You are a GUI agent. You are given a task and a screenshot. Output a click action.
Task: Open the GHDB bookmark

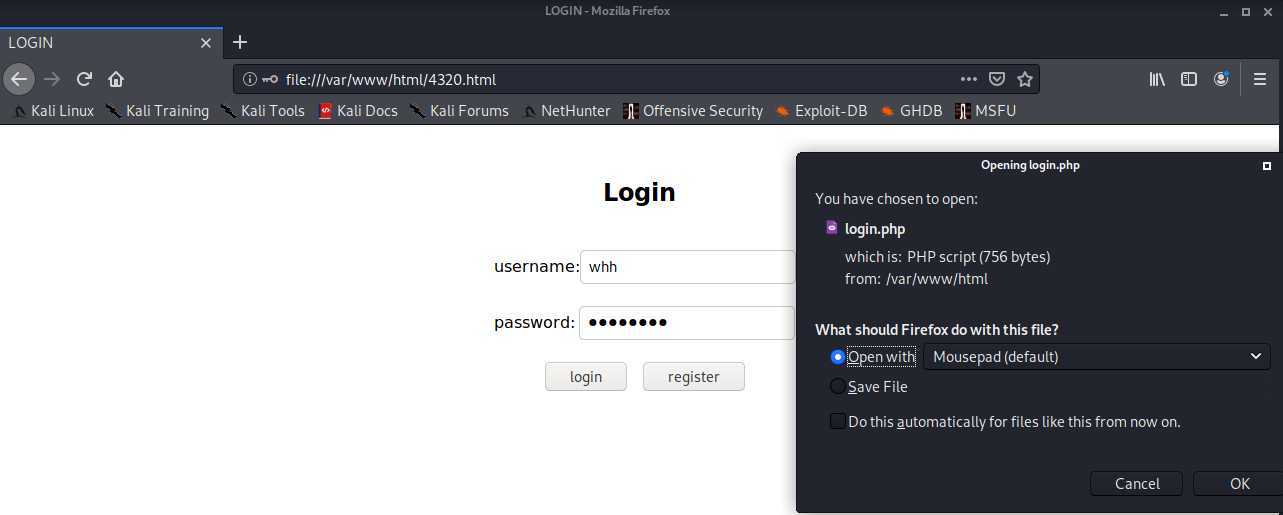click(911, 111)
